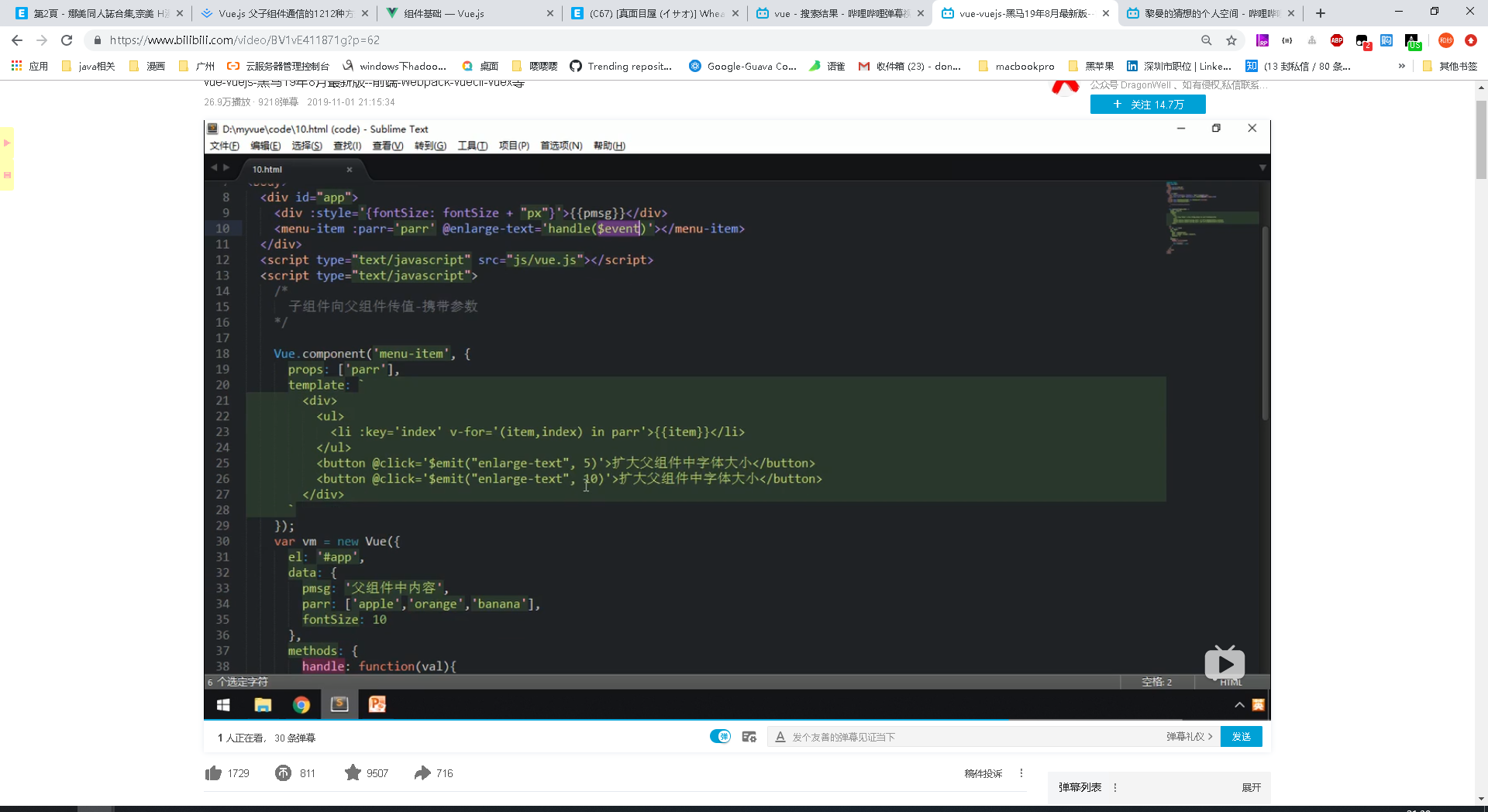The height and width of the screenshot is (812, 1488).
Task: Open the 文件(F) menu in Sublime Text
Action: pos(225,146)
